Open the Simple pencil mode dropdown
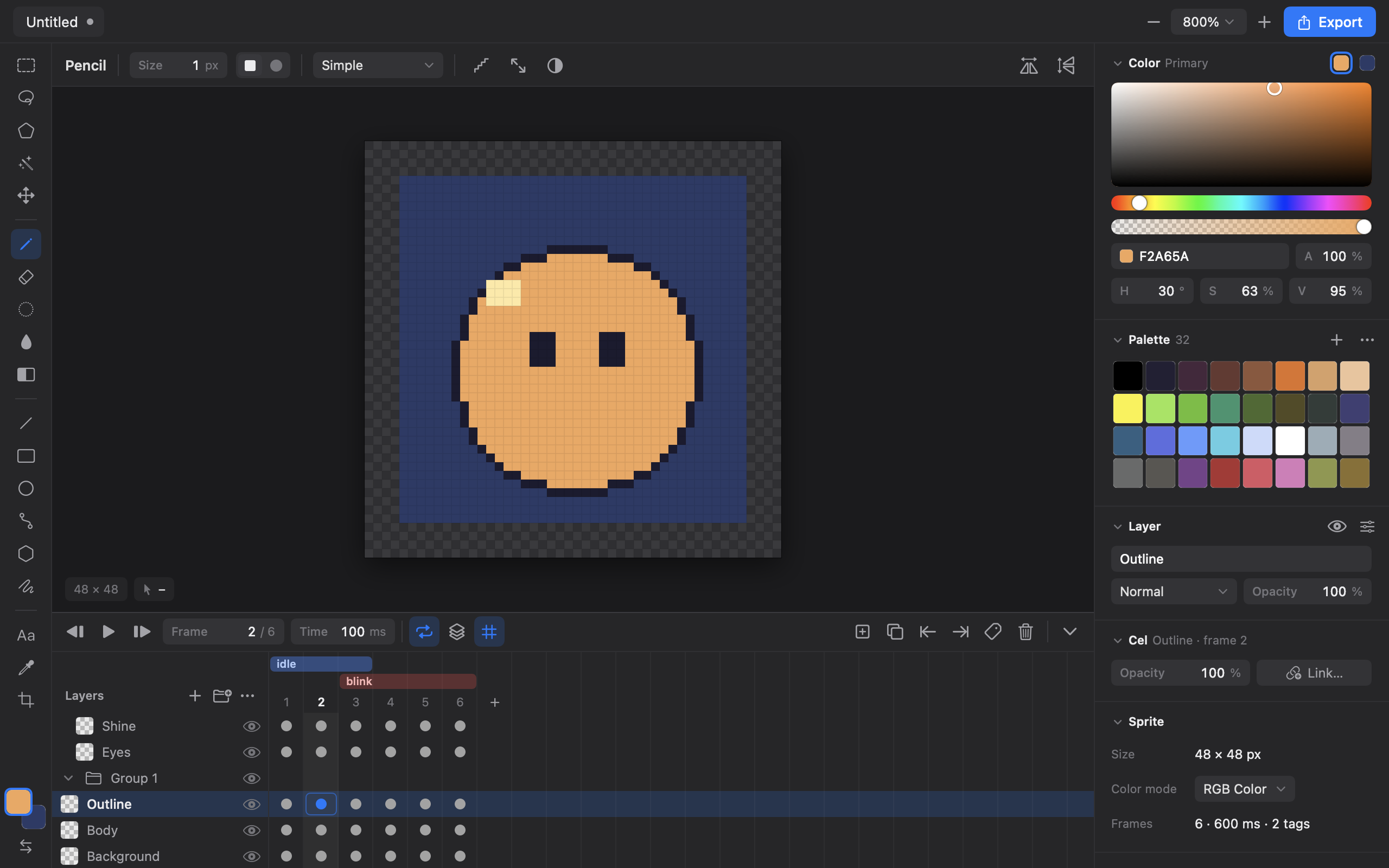 point(378,66)
